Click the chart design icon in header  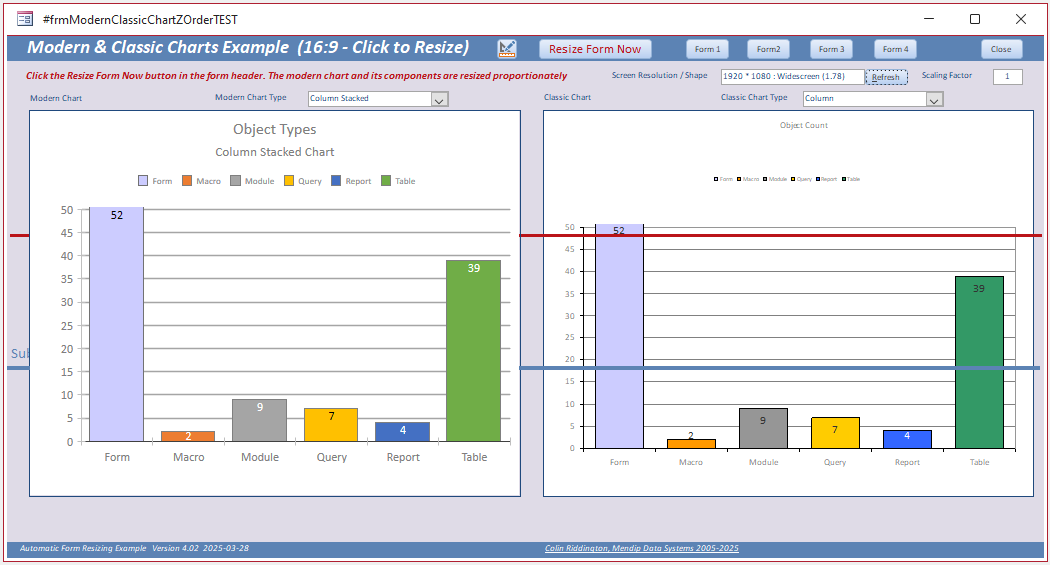507,48
